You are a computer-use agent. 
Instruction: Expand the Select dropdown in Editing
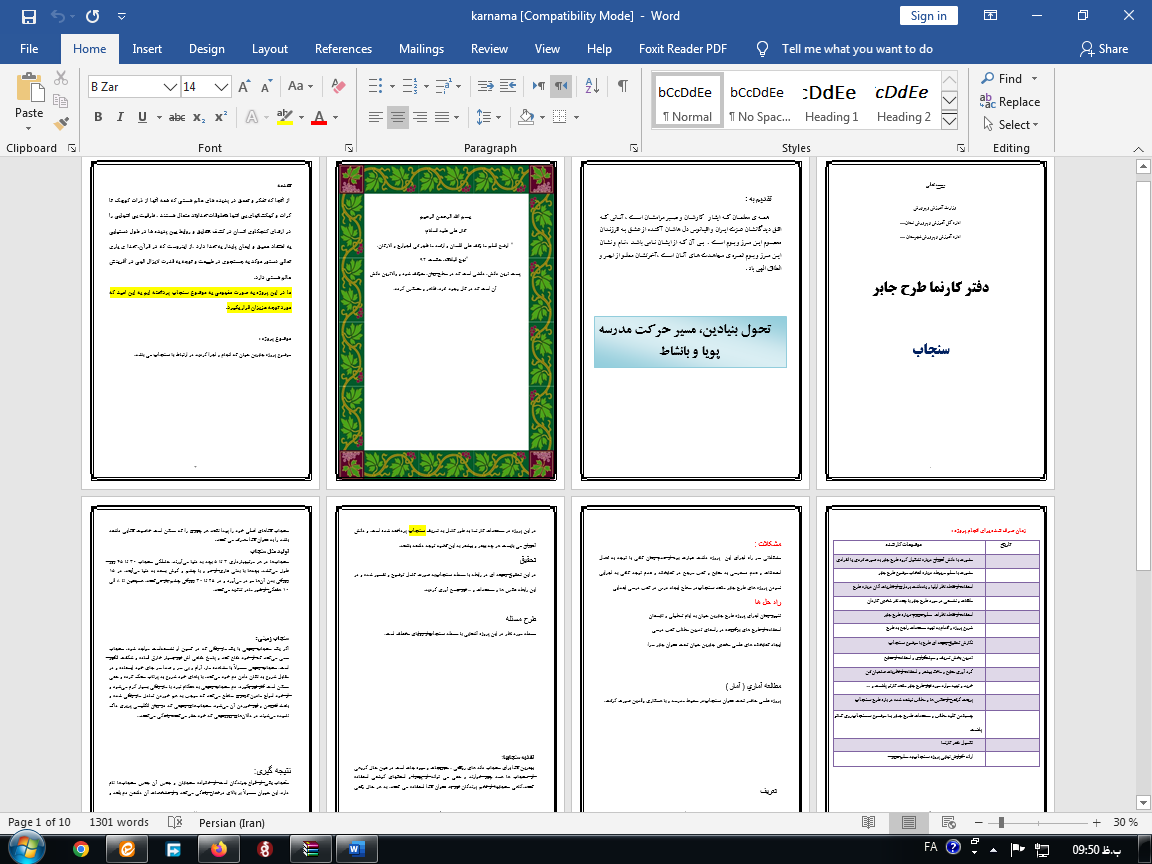tap(1035, 125)
